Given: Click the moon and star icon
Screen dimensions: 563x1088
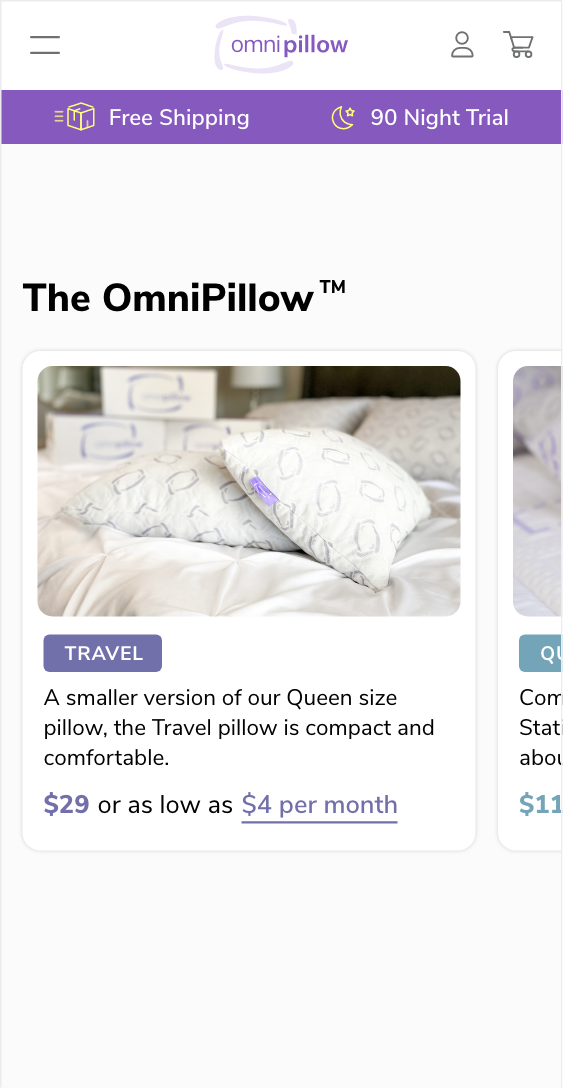Looking at the screenshot, I should click(x=343, y=117).
